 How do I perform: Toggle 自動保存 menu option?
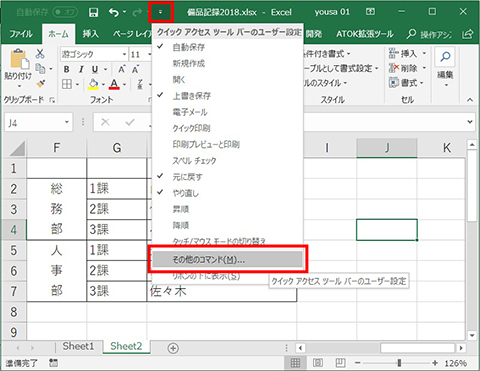[x=227, y=47]
